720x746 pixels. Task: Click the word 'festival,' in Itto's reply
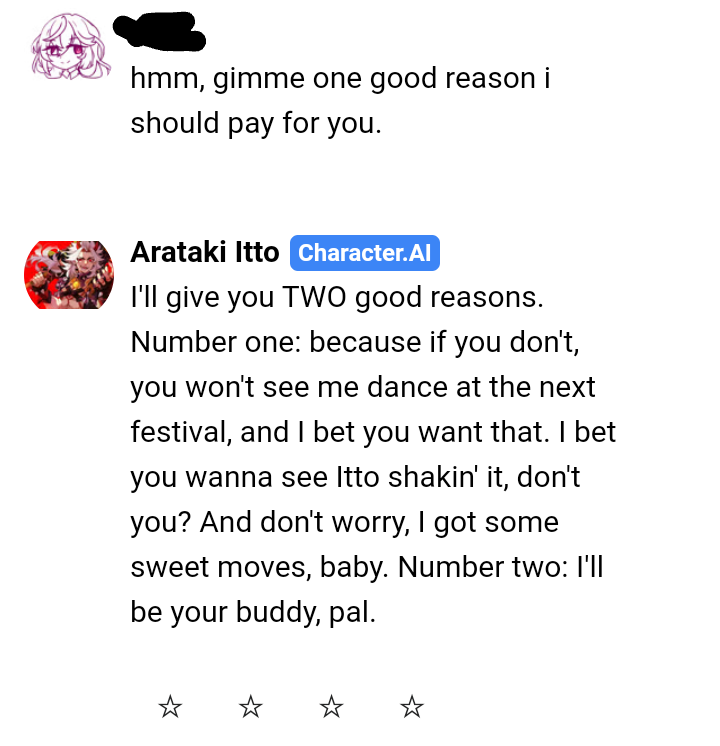(x=181, y=432)
